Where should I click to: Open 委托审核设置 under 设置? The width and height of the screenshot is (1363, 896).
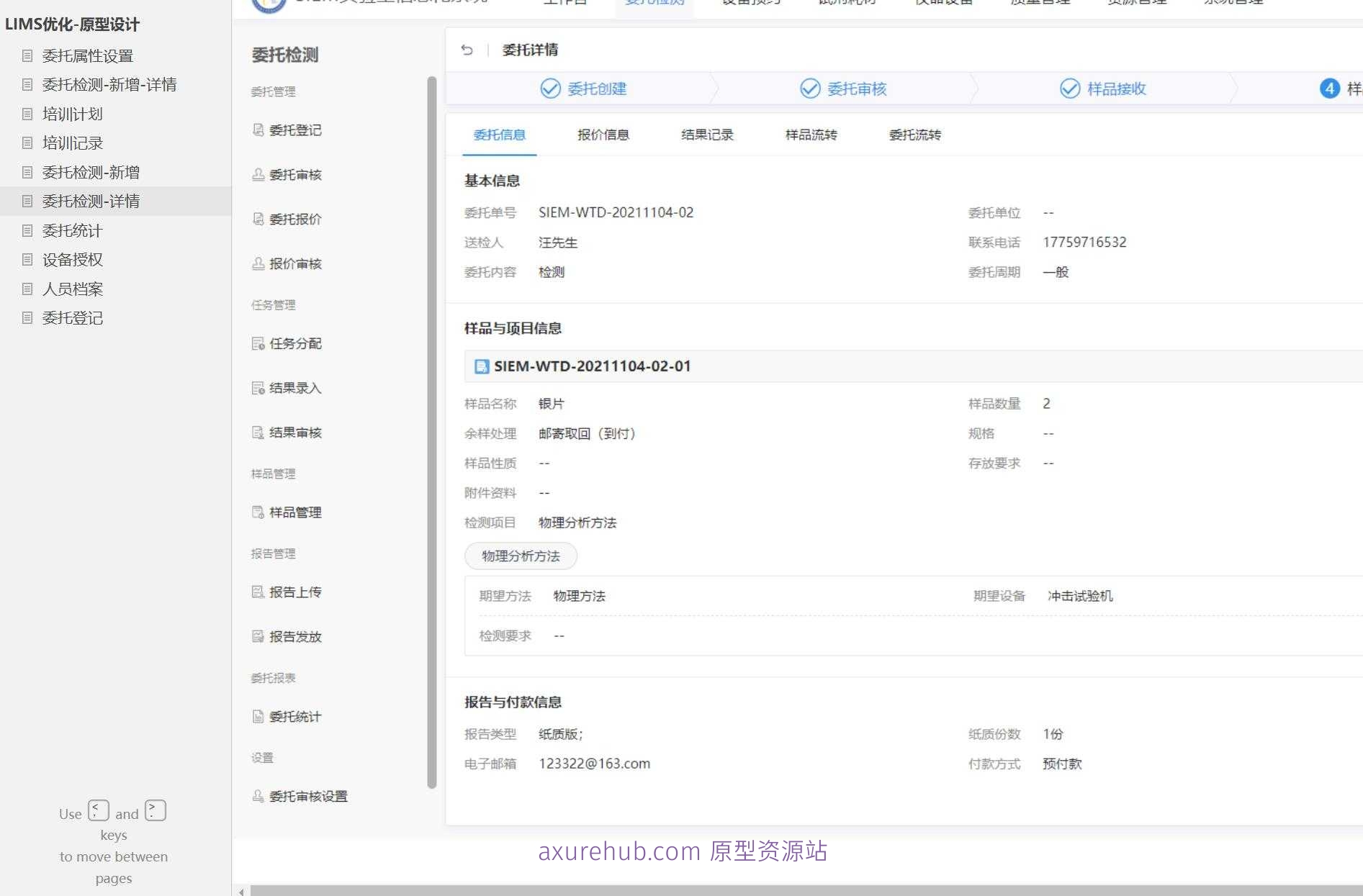pyautogui.click(x=308, y=797)
